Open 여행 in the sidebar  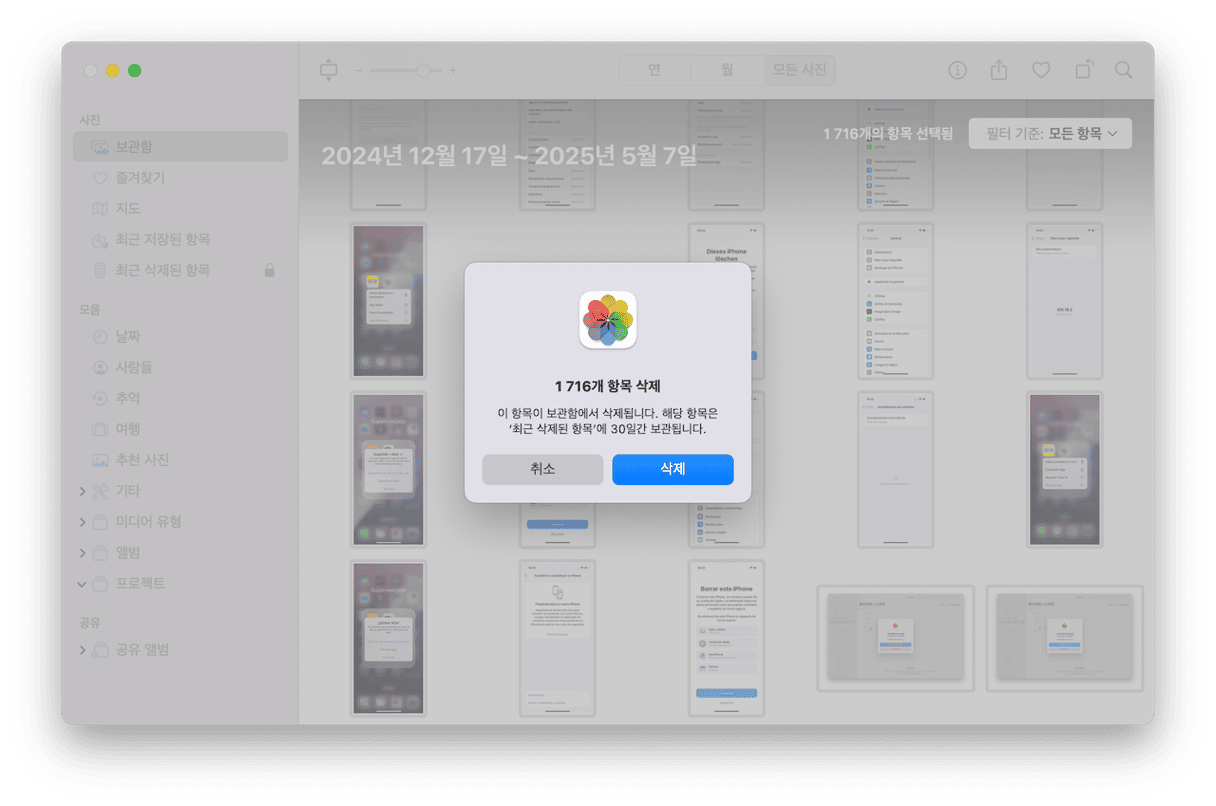tap(180, 429)
